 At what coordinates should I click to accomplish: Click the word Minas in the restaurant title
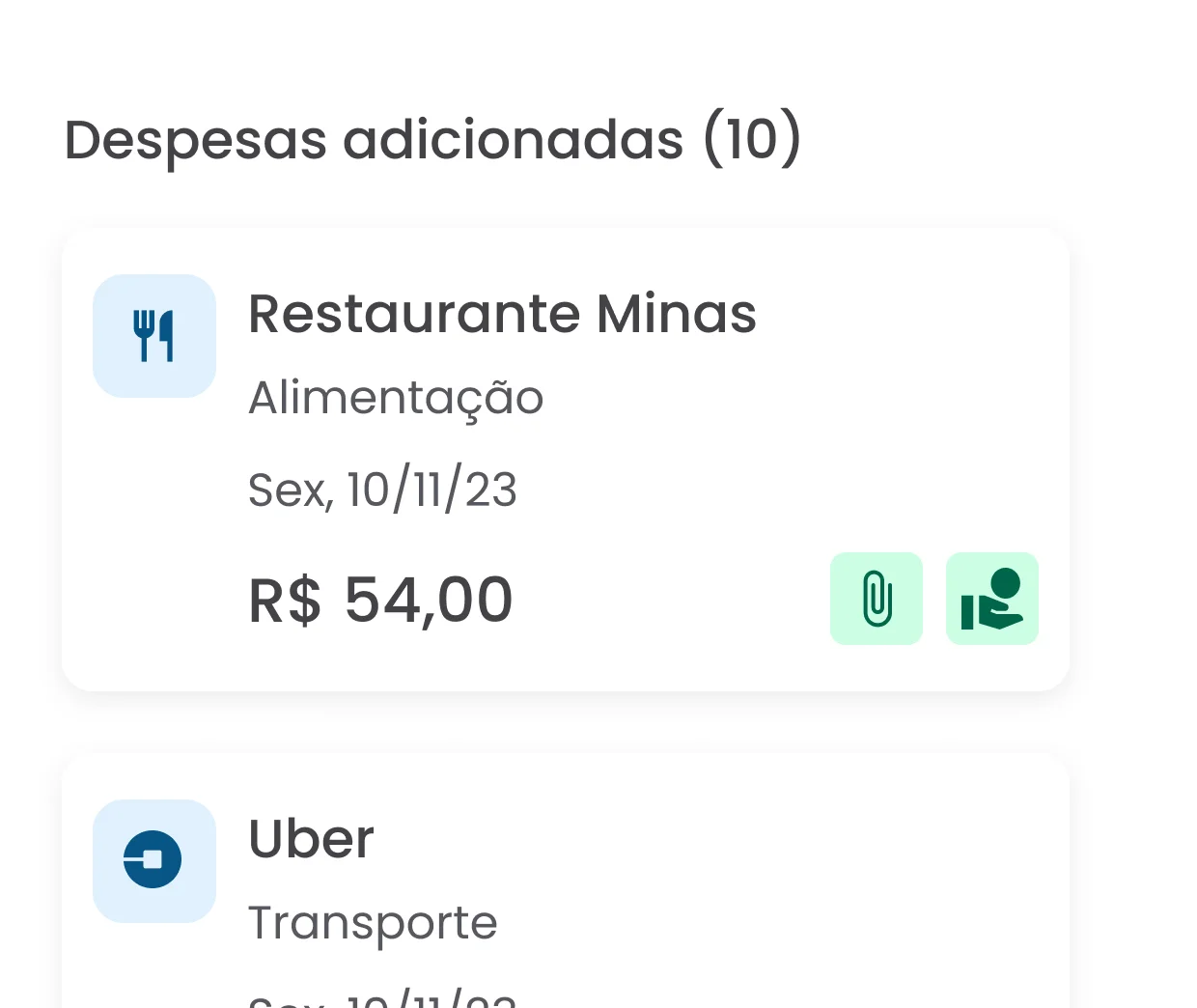point(676,314)
